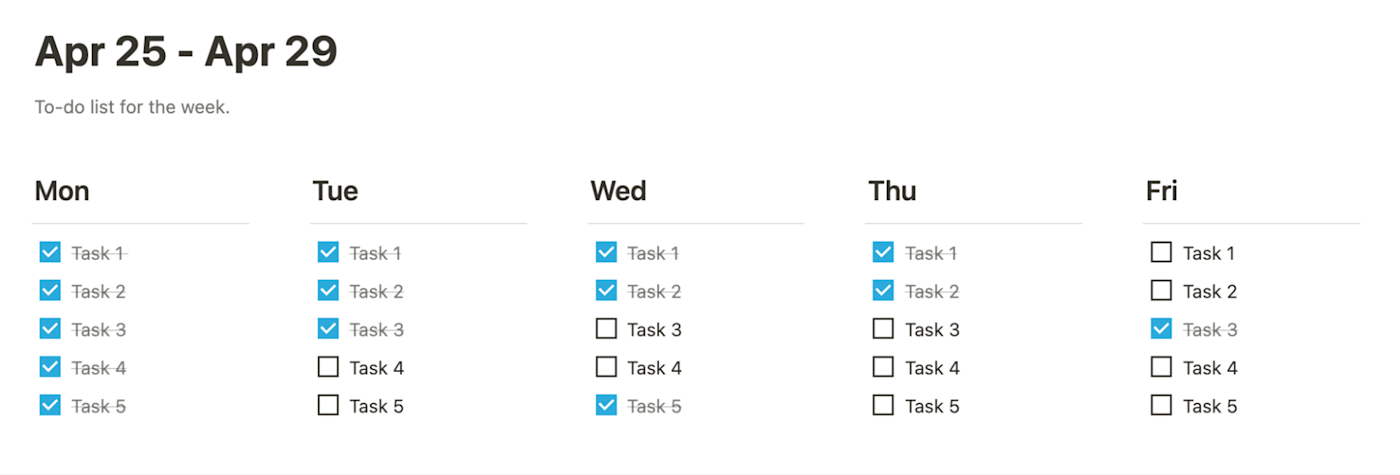Click the Fri column heading
Image resolution: width=1400 pixels, height=475 pixels.
[x=1161, y=191]
